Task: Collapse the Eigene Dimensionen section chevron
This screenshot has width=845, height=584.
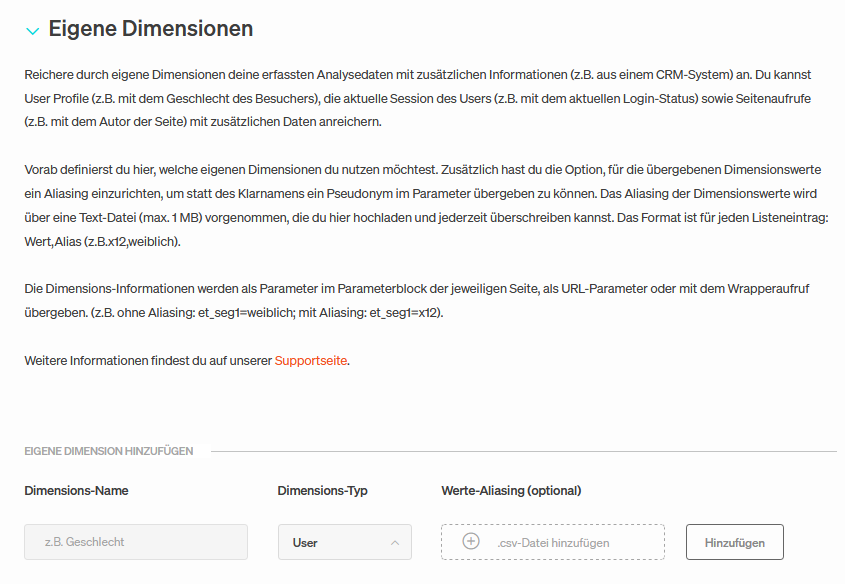Action: tap(32, 31)
